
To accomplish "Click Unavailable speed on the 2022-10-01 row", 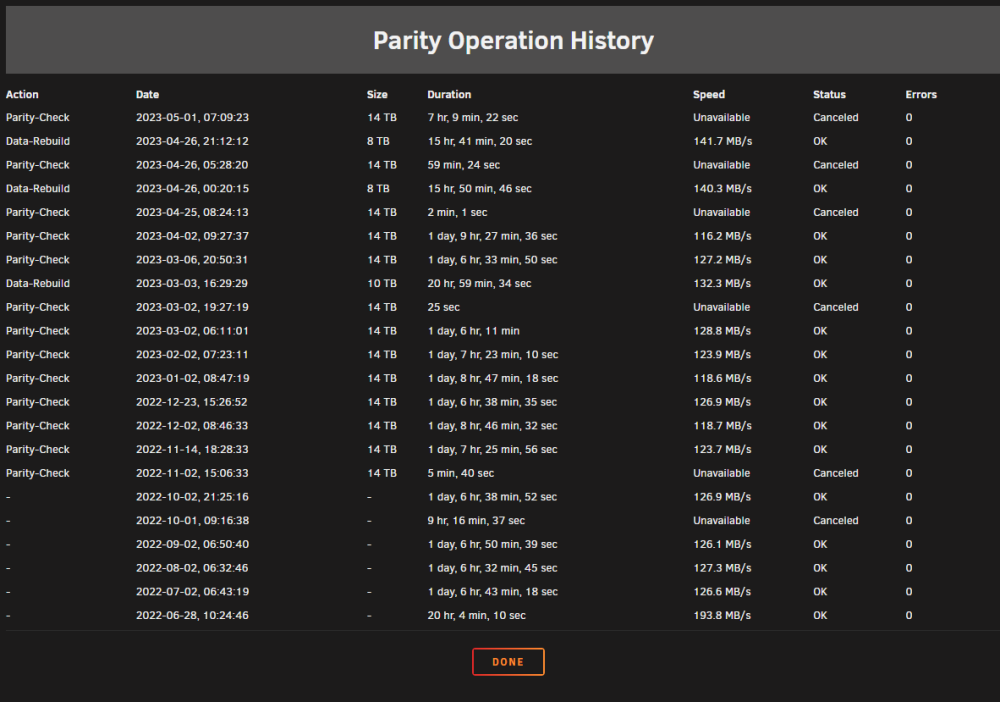I will pyautogui.click(x=721, y=520).
